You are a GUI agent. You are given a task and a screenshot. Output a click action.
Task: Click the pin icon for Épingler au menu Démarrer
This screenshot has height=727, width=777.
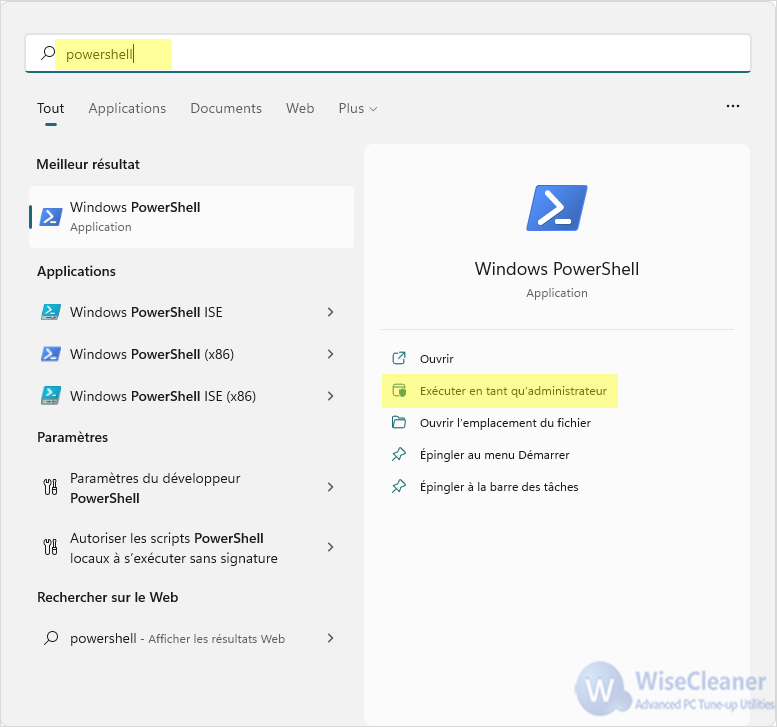[x=399, y=454]
